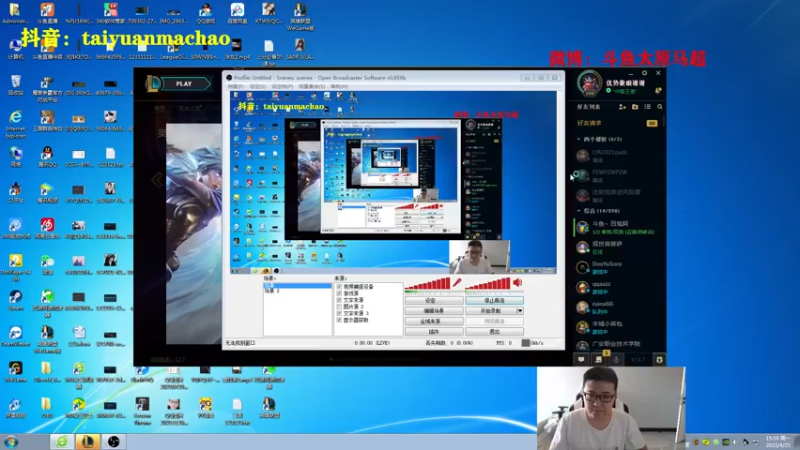Toggle the 文字来源 3 source checkbox
This screenshot has width=800, height=450.
[x=339, y=313]
